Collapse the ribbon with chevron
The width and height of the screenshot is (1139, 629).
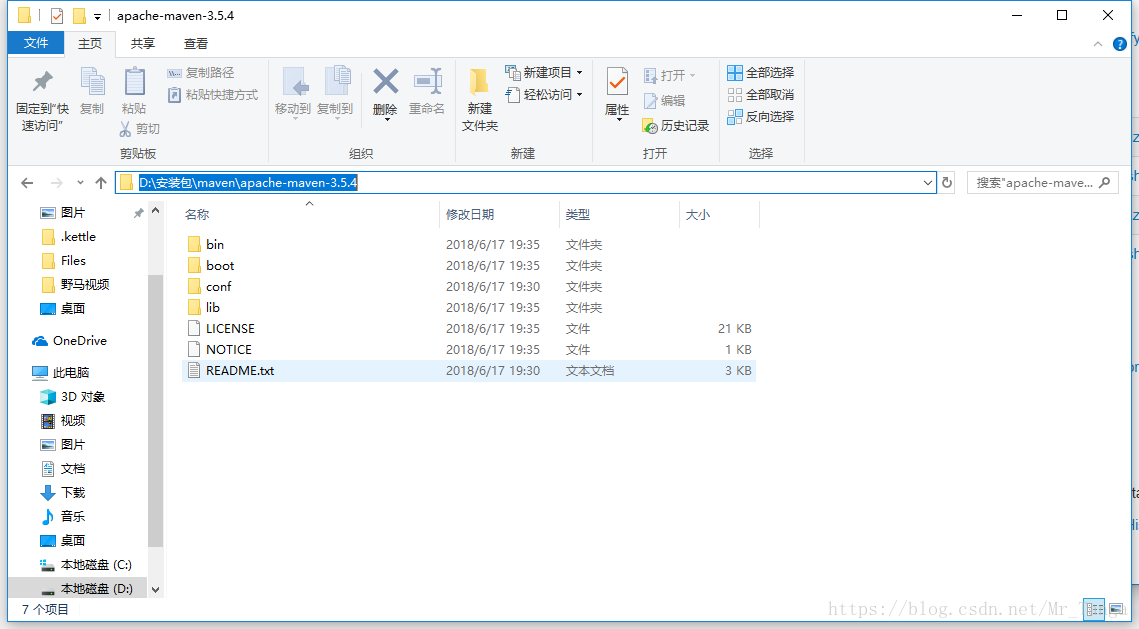pos(1098,44)
